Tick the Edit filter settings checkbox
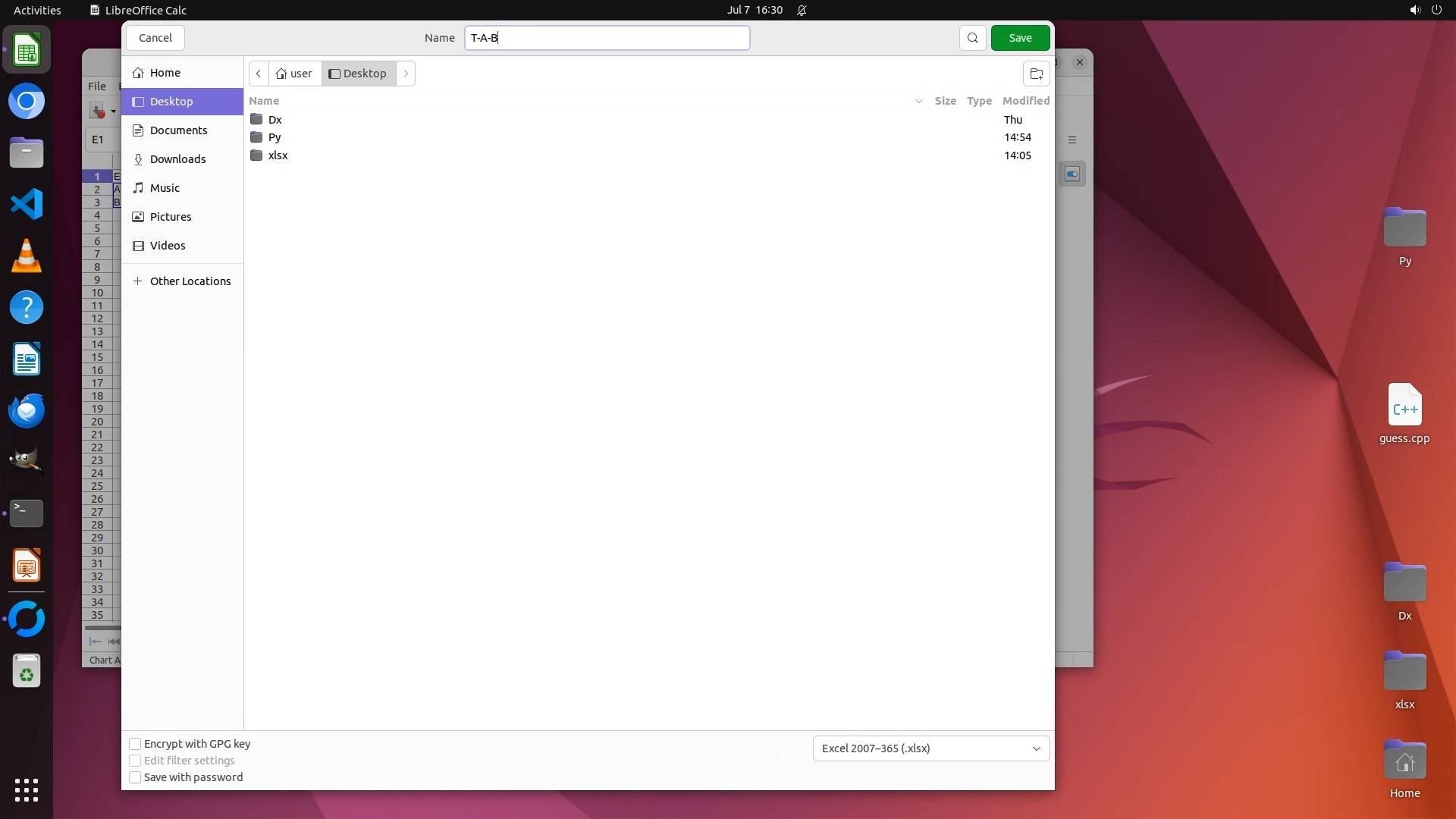The width and height of the screenshot is (1456, 819). point(135,761)
